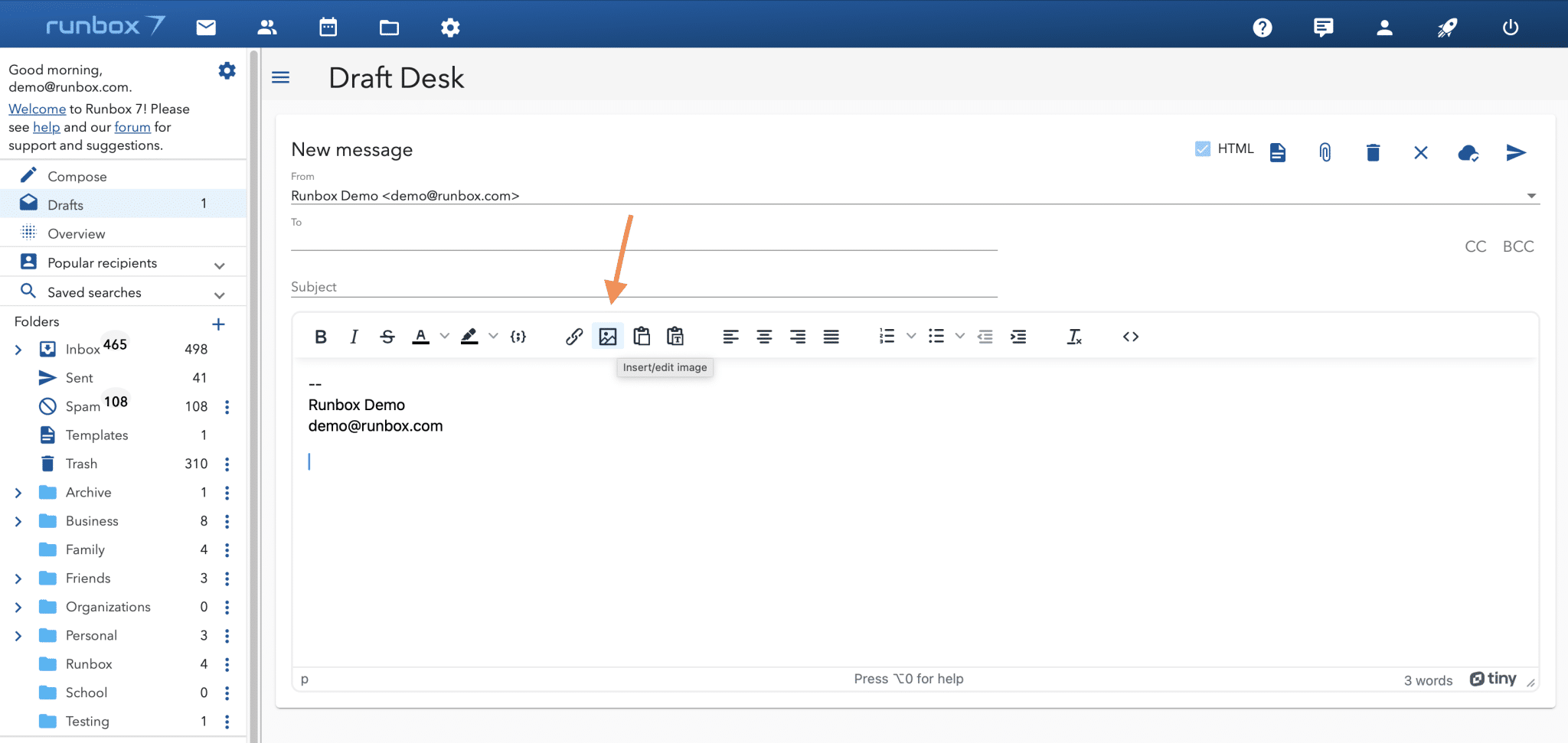Viewport: 1568px width, 743px height.
Task: Apply the background highlight color
Action: click(x=469, y=337)
